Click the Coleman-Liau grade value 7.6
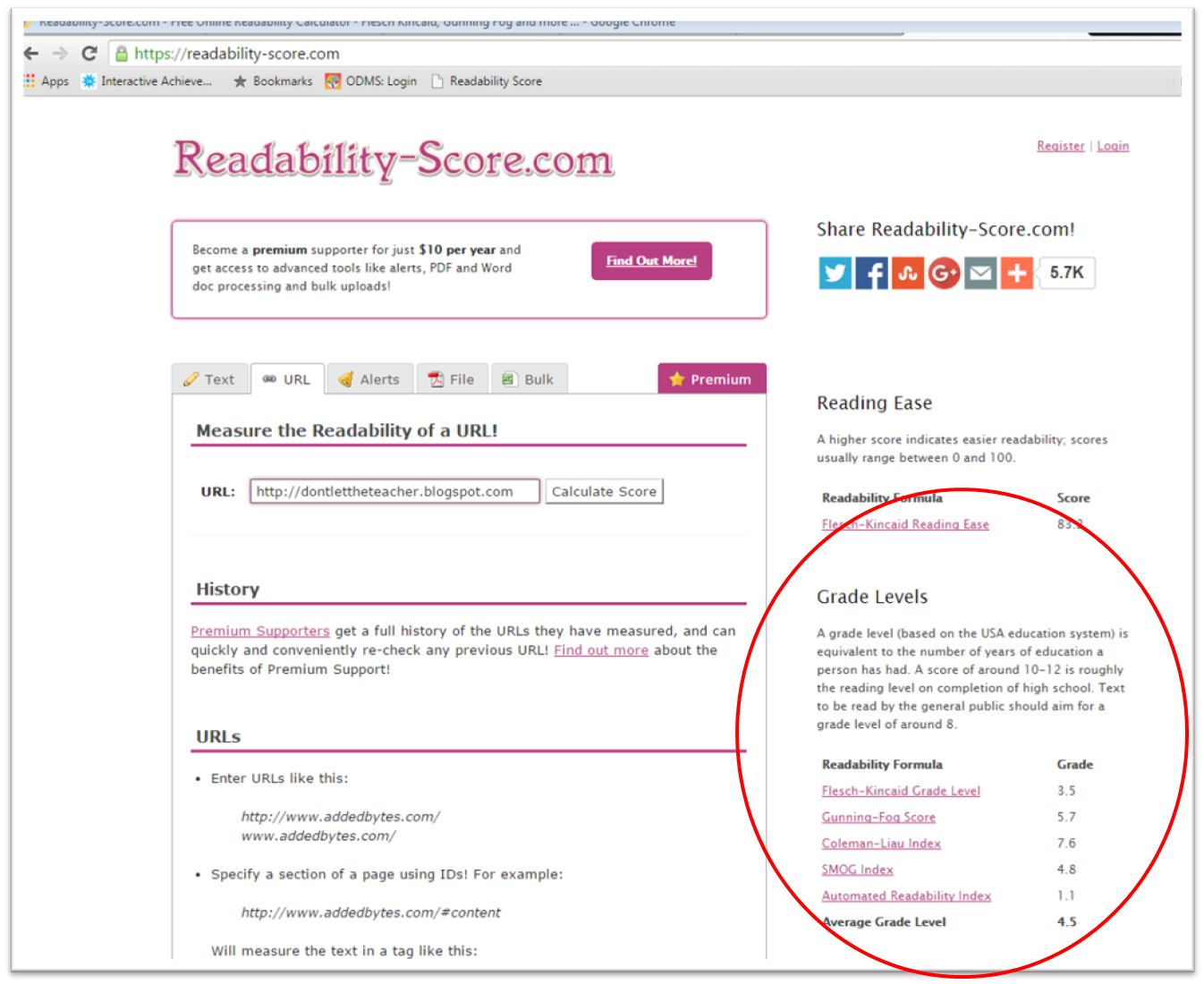Viewport: 1204px width, 984px height. 1066,844
